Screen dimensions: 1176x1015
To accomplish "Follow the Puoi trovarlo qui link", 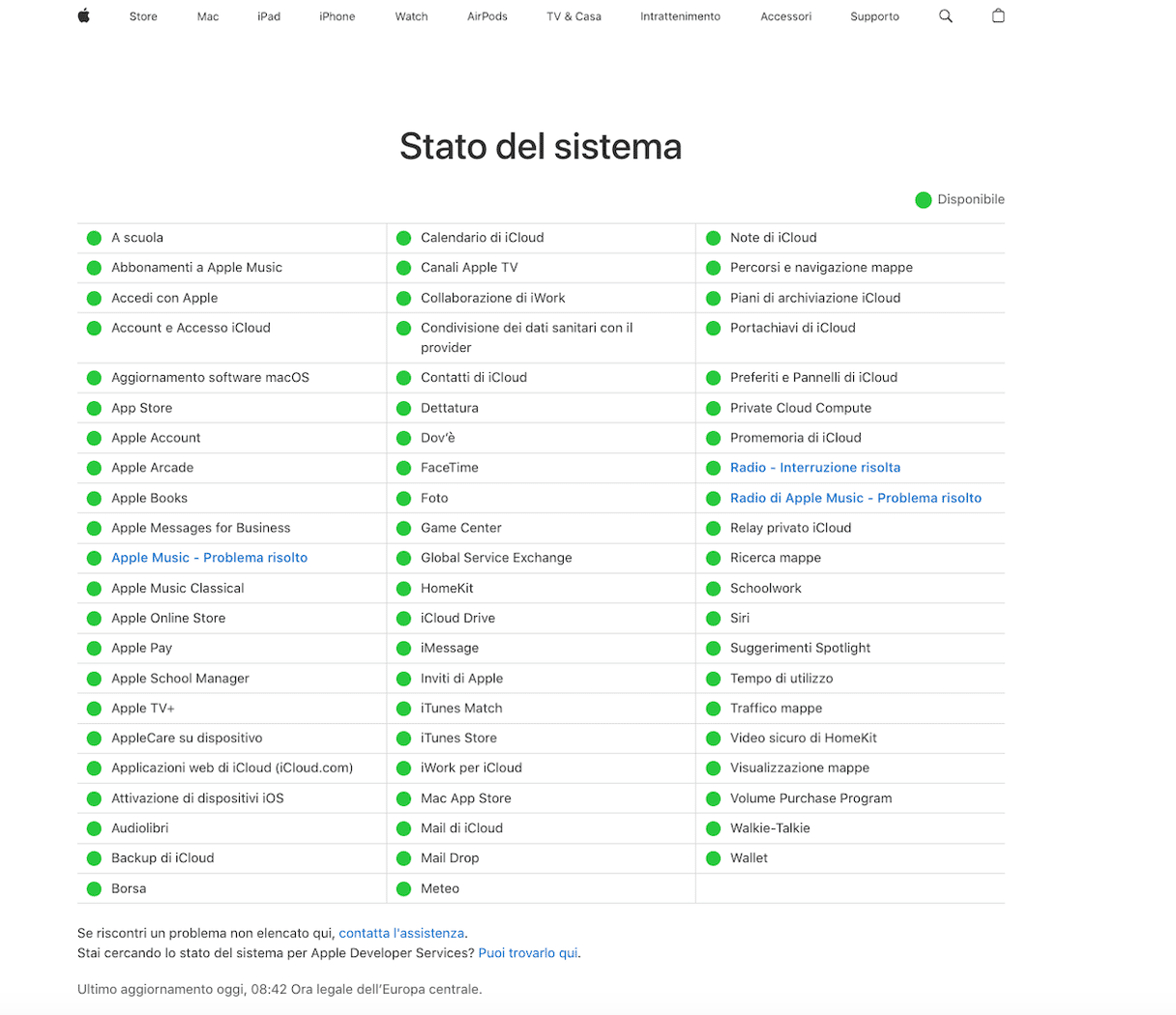I will pos(528,953).
